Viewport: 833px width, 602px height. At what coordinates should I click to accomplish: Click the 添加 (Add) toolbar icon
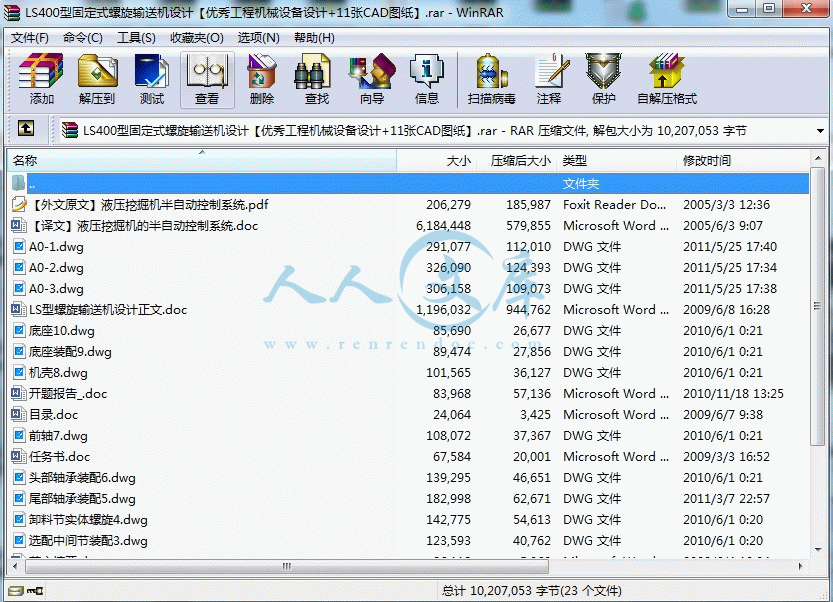click(41, 79)
